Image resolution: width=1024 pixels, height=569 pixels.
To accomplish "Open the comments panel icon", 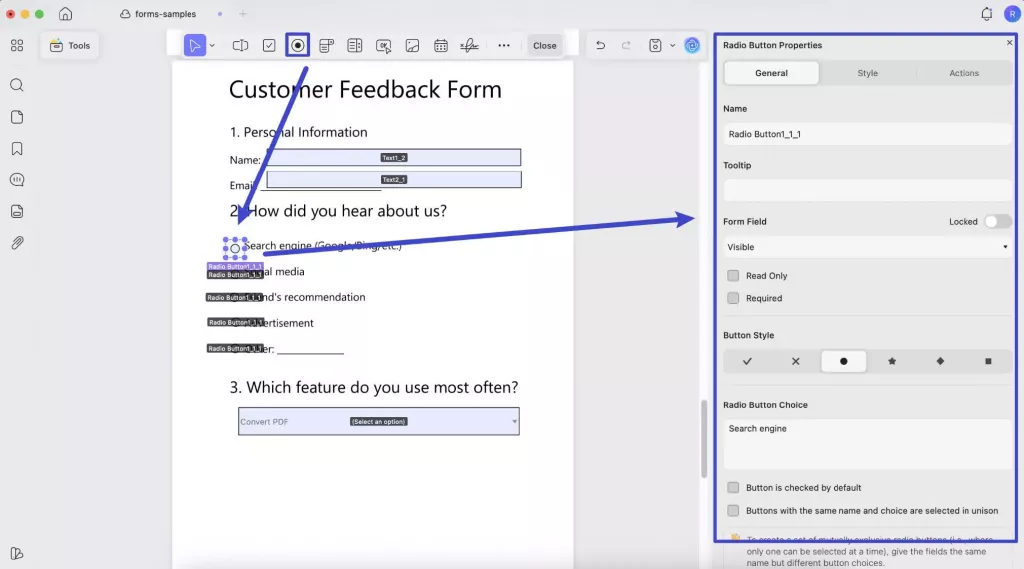I will coord(17,180).
